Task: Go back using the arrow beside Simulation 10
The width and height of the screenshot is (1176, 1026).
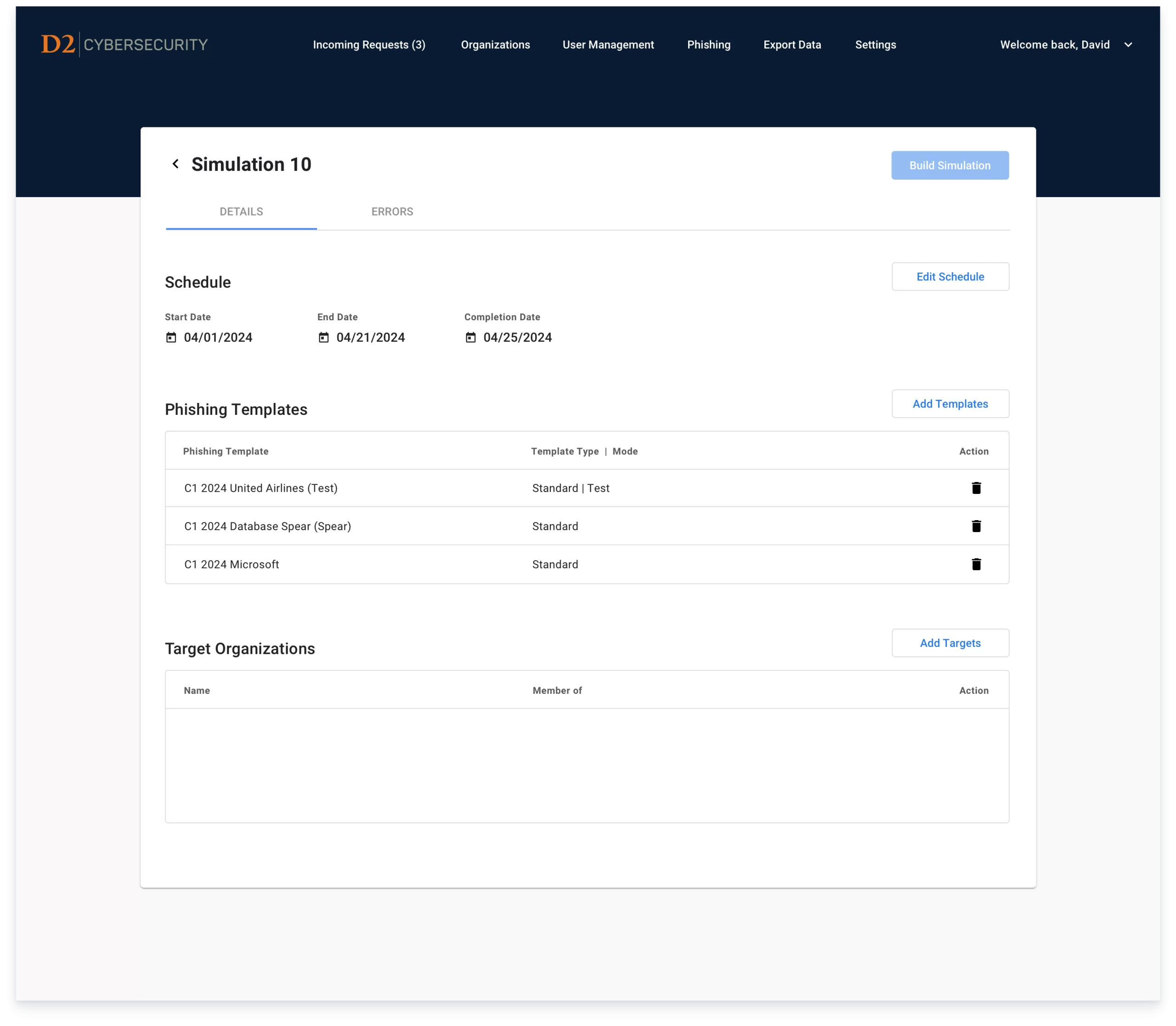Action: coord(176,164)
